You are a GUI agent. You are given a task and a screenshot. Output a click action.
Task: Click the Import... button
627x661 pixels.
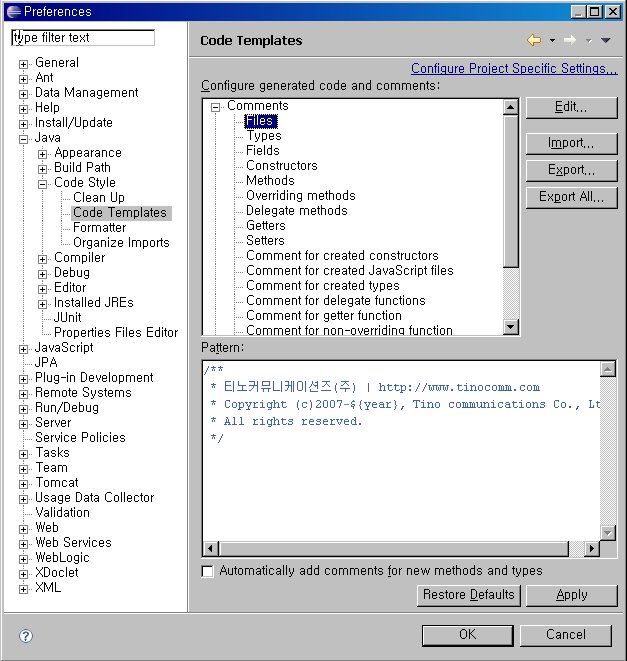coord(571,143)
